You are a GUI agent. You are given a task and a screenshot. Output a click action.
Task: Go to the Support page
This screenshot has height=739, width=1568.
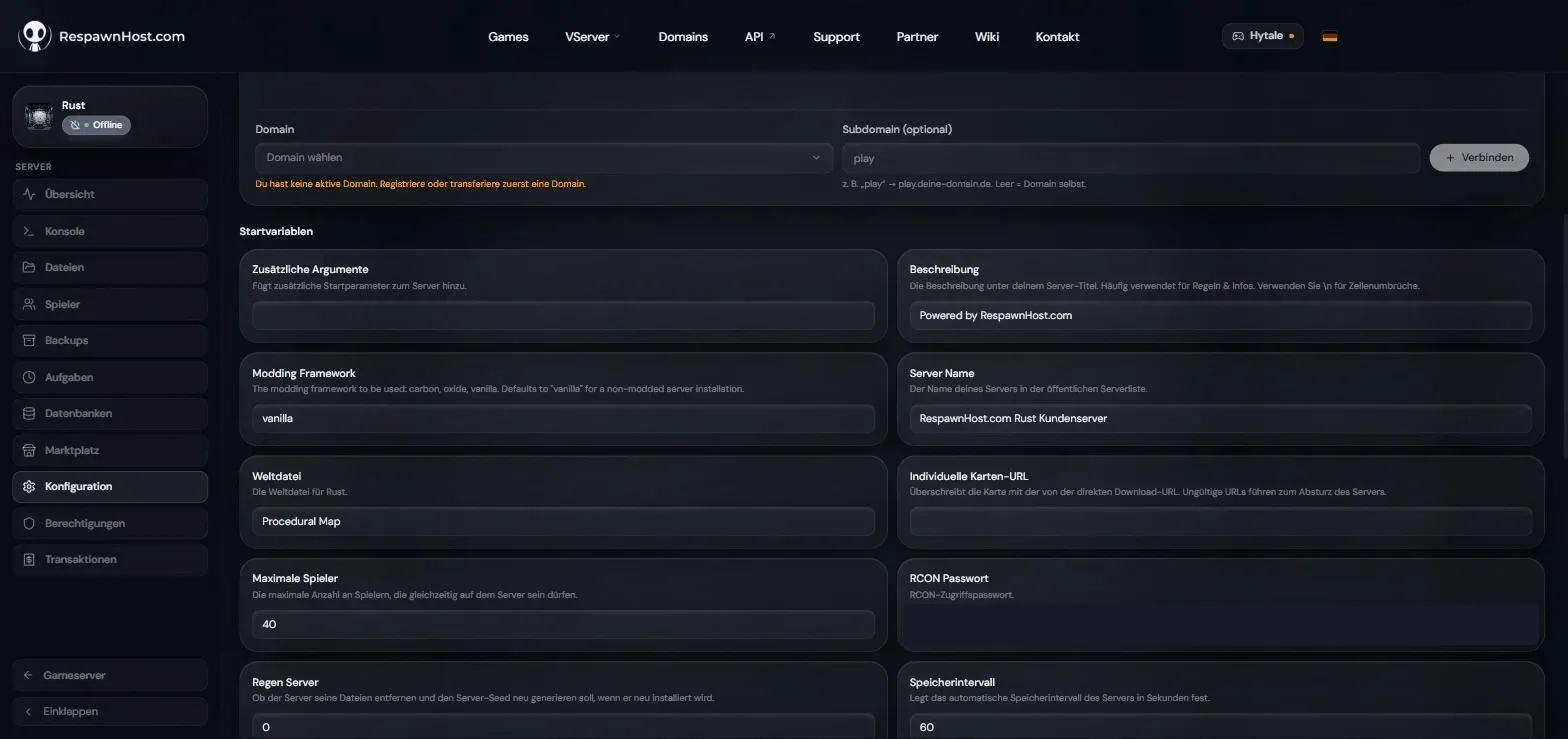pyautogui.click(x=836, y=37)
